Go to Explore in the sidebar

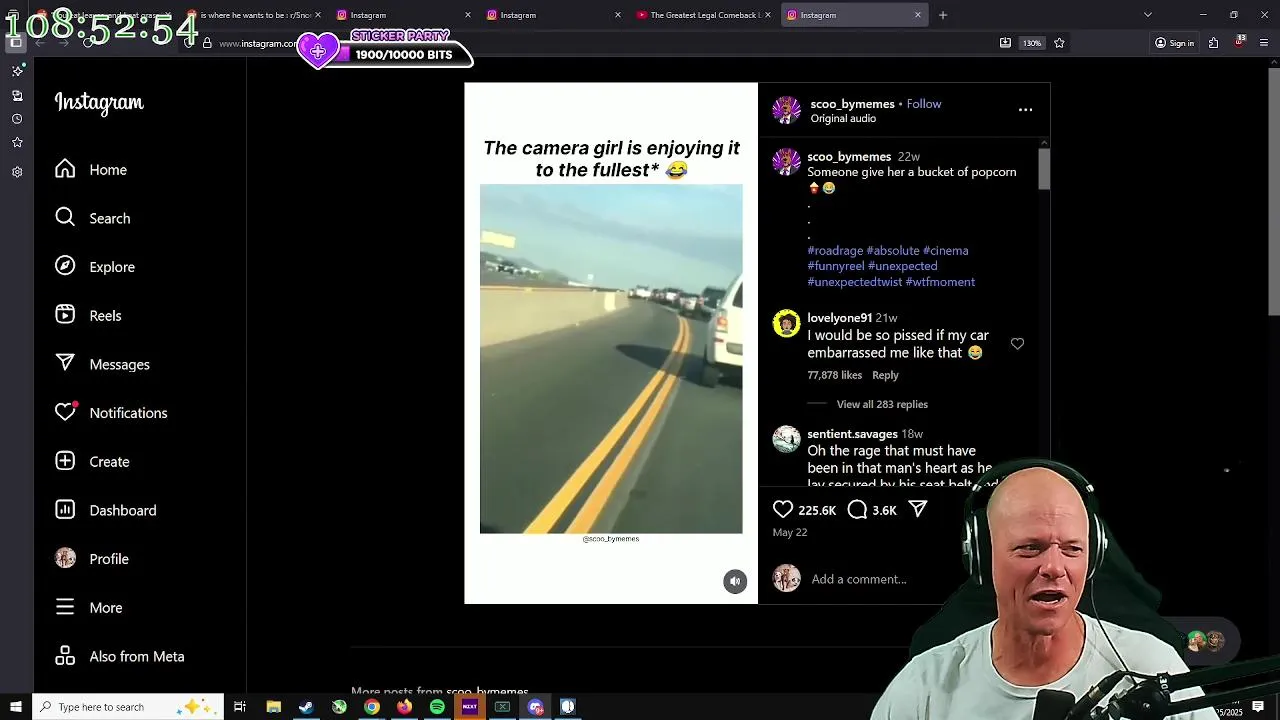(x=95, y=267)
